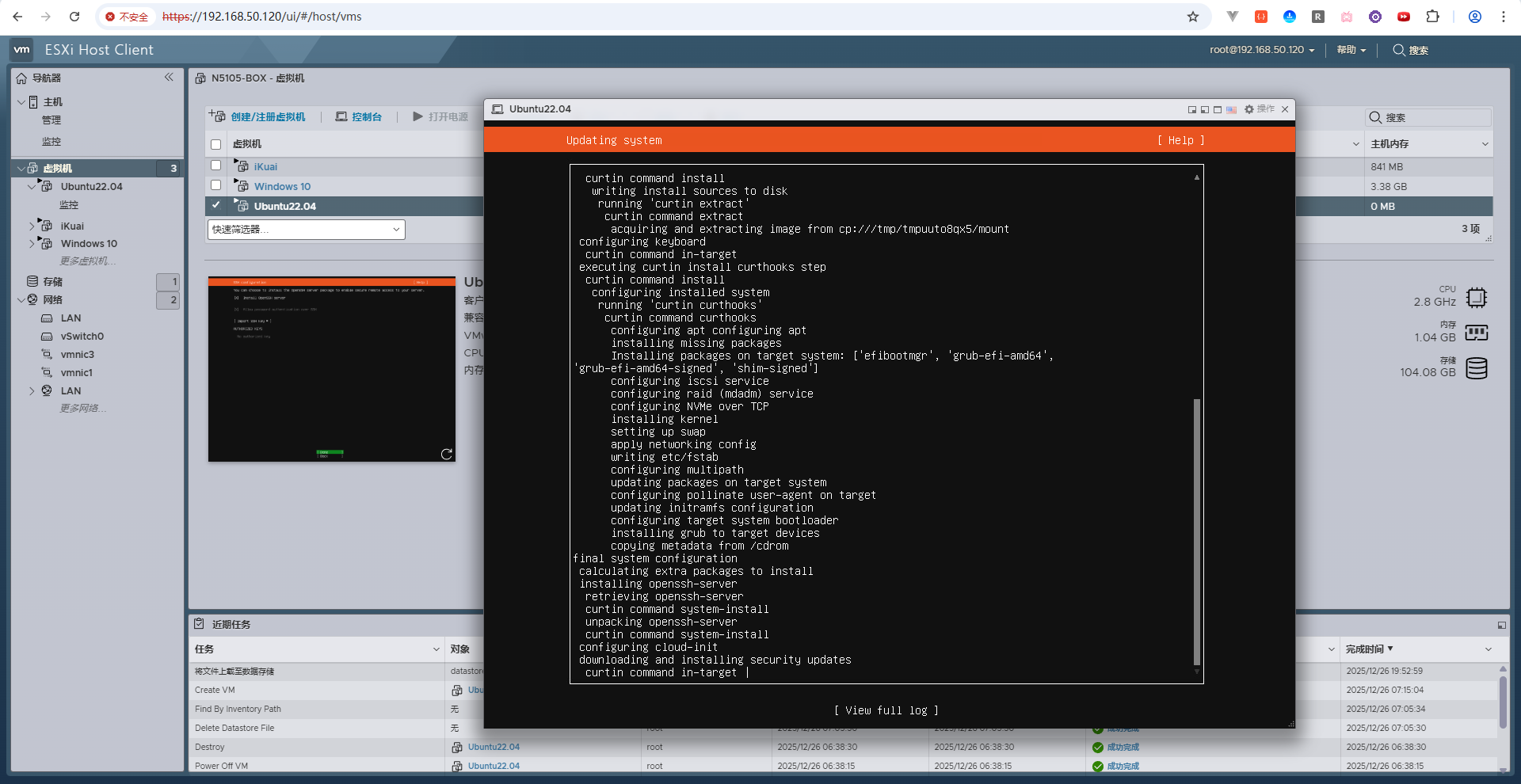The width and height of the screenshot is (1521, 784).
Task: Maximize the recent tasks panel icon
Action: click(1501, 625)
